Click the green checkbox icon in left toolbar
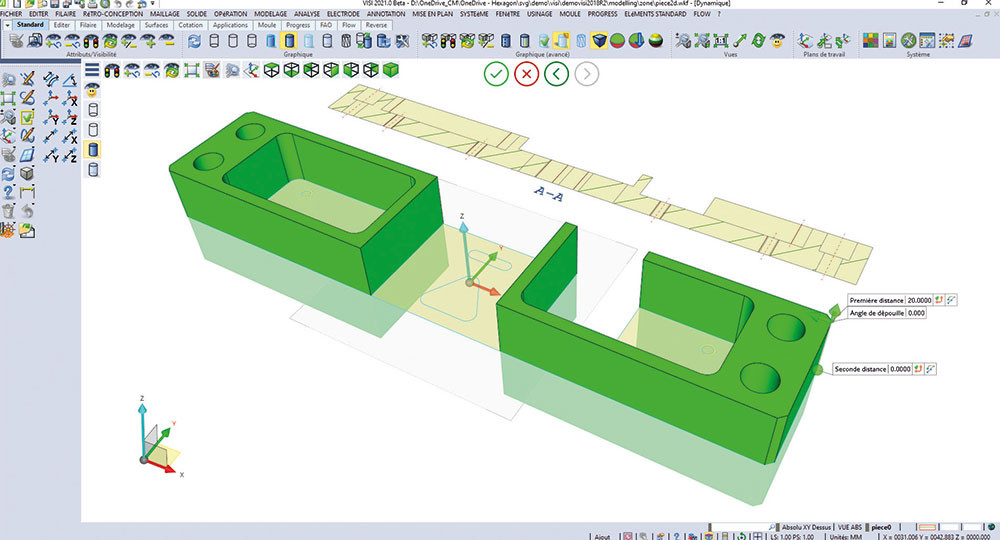The width and height of the screenshot is (1000, 540). coord(27,117)
